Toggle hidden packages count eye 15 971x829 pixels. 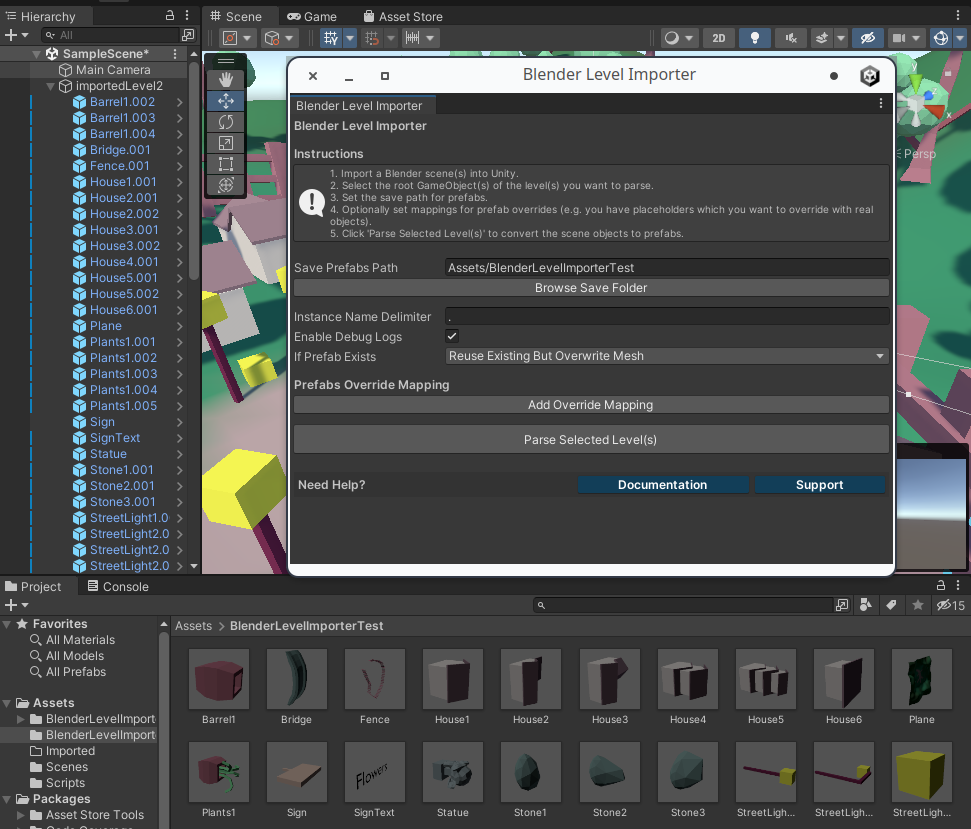[951, 605]
